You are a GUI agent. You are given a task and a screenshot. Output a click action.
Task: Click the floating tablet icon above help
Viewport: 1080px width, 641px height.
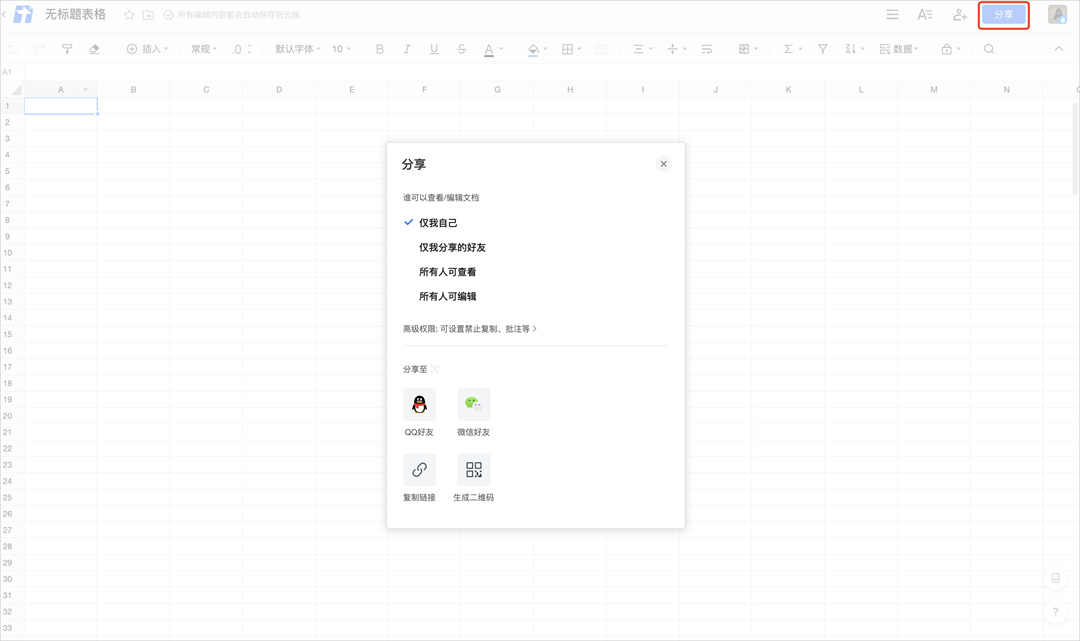(x=1055, y=578)
